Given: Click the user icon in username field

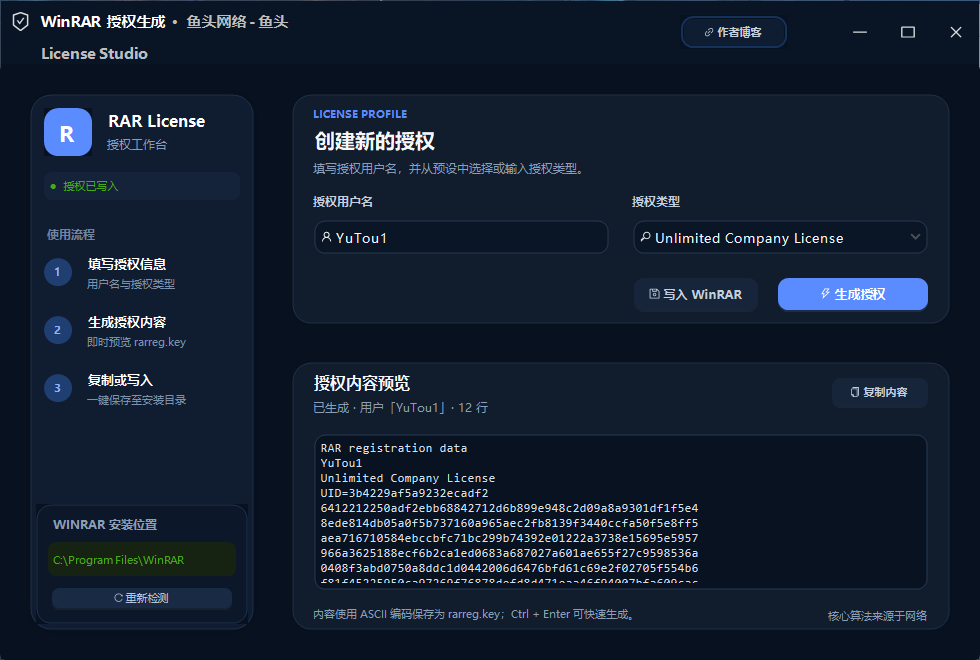Looking at the screenshot, I should point(326,238).
